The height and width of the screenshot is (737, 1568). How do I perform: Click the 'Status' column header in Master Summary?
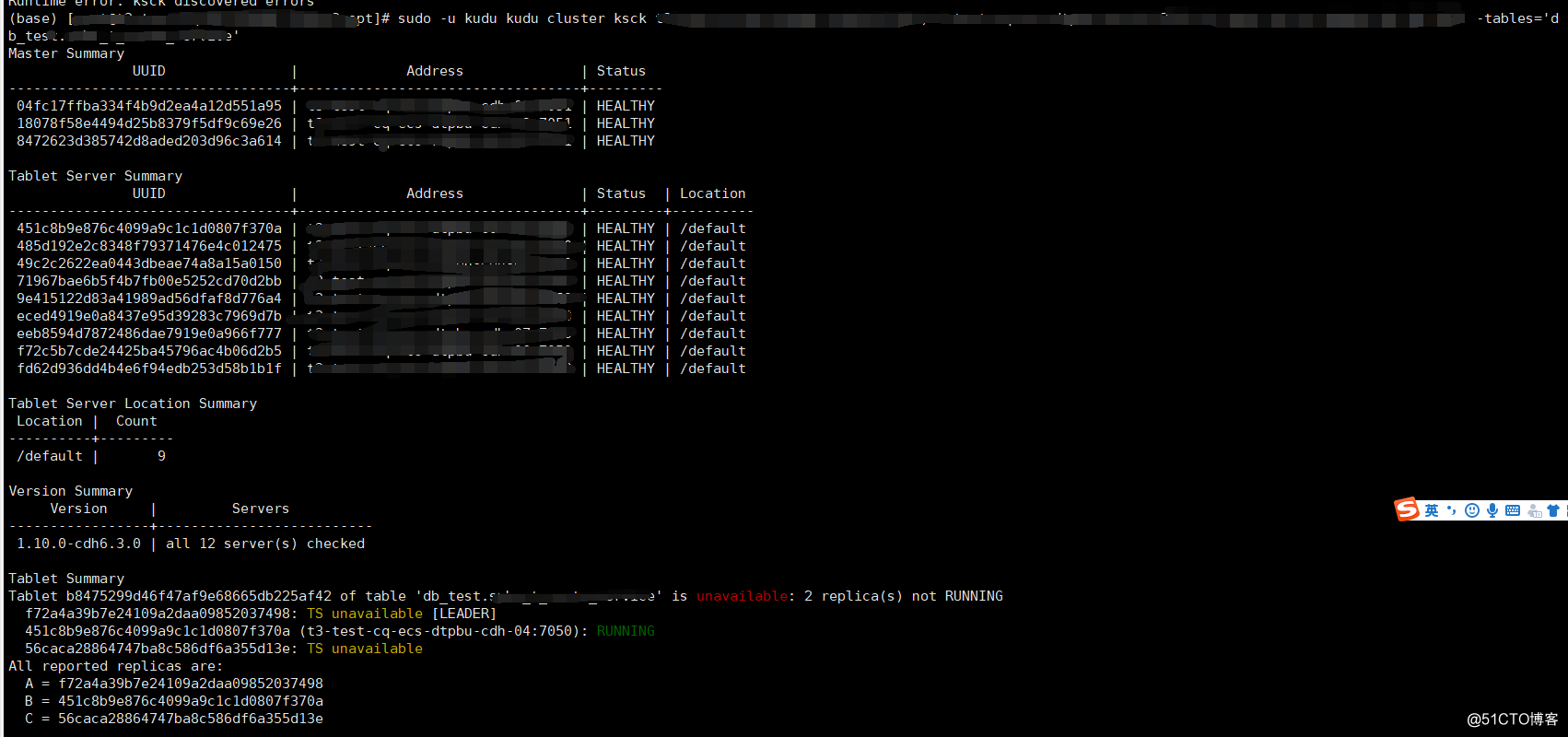point(622,71)
